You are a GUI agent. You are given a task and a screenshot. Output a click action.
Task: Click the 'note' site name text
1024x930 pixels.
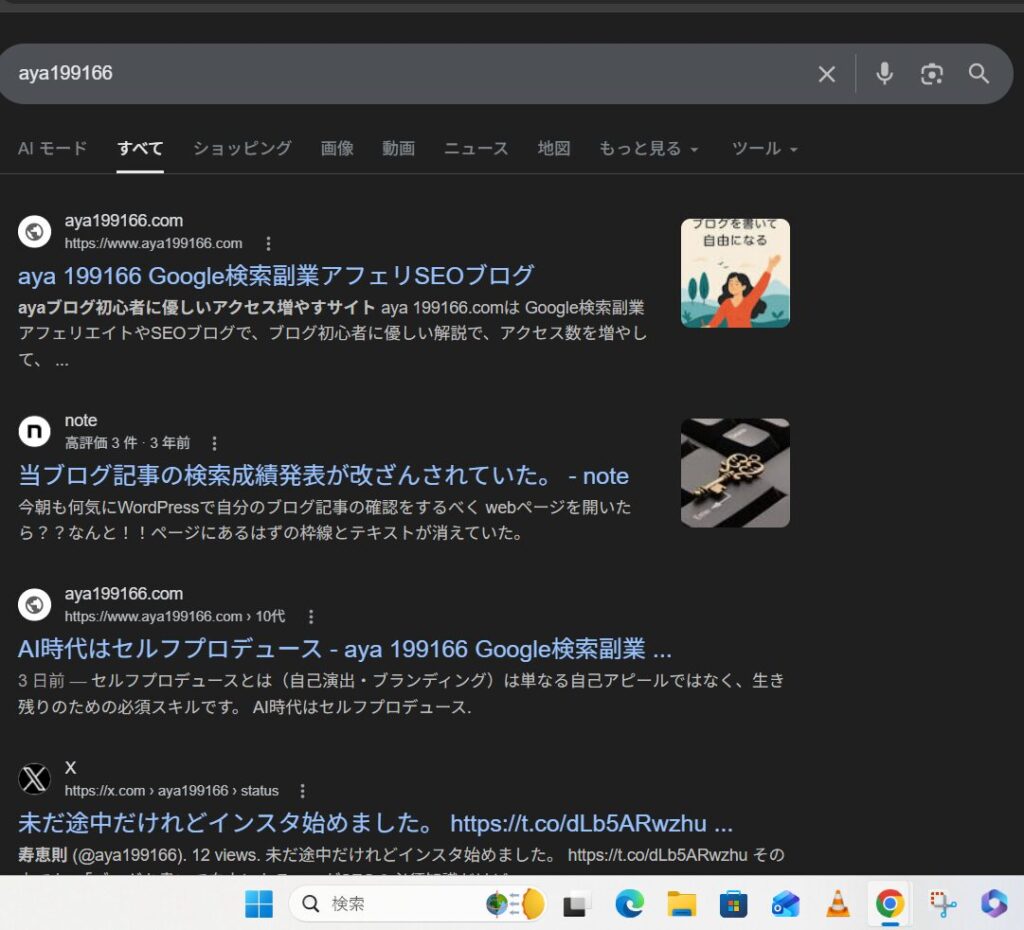click(x=81, y=421)
